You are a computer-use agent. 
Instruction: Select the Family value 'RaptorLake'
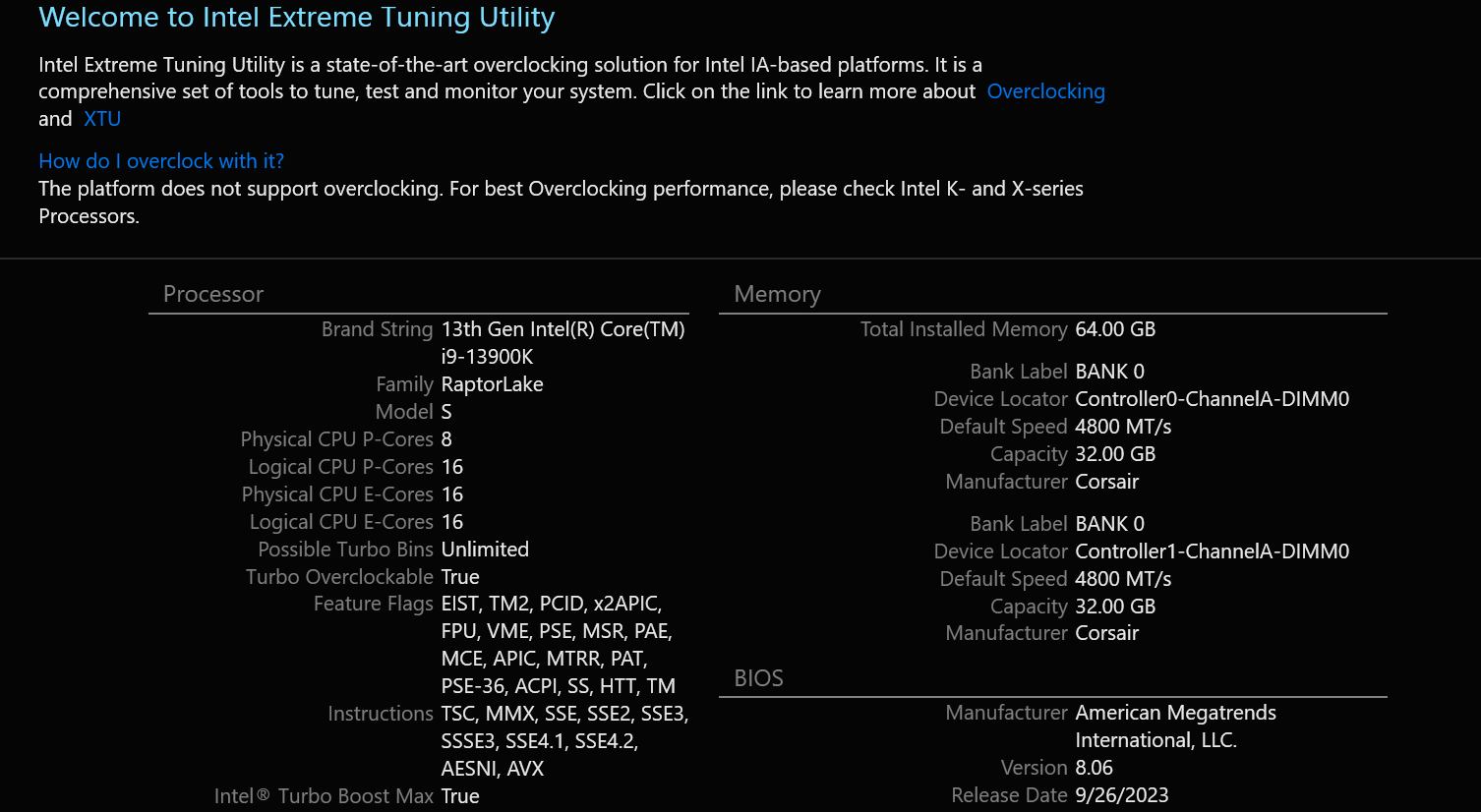click(x=492, y=384)
